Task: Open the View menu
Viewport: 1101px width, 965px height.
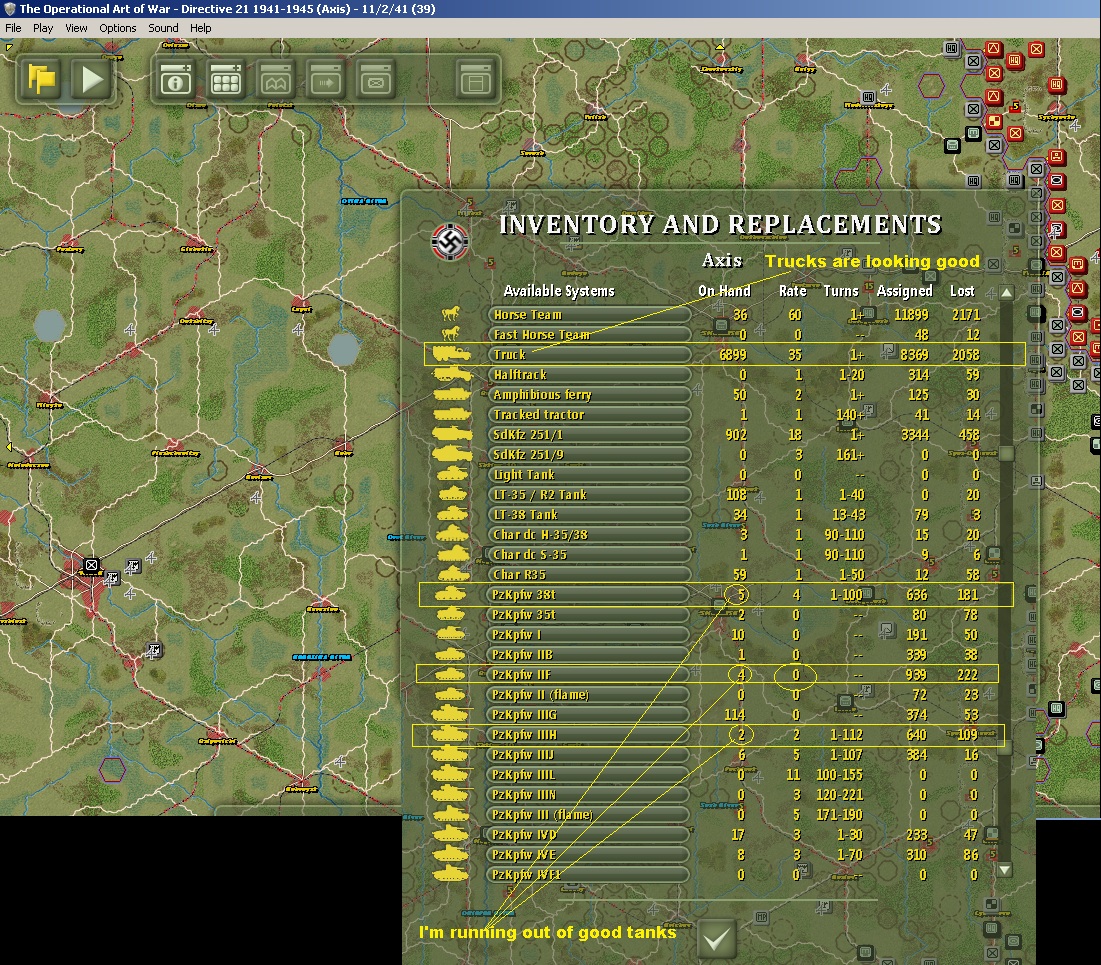Action: coord(76,28)
